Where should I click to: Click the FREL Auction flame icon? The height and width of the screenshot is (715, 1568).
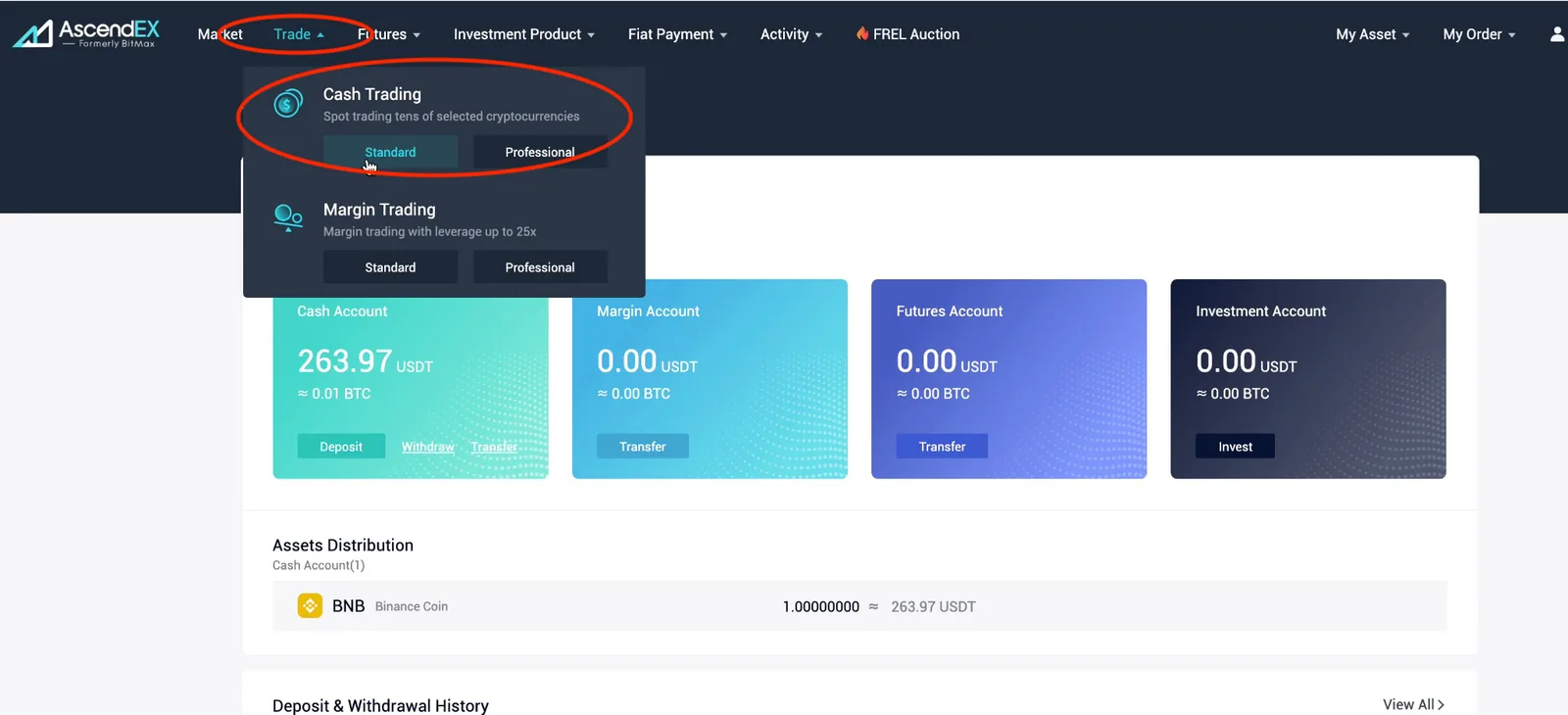862,33
